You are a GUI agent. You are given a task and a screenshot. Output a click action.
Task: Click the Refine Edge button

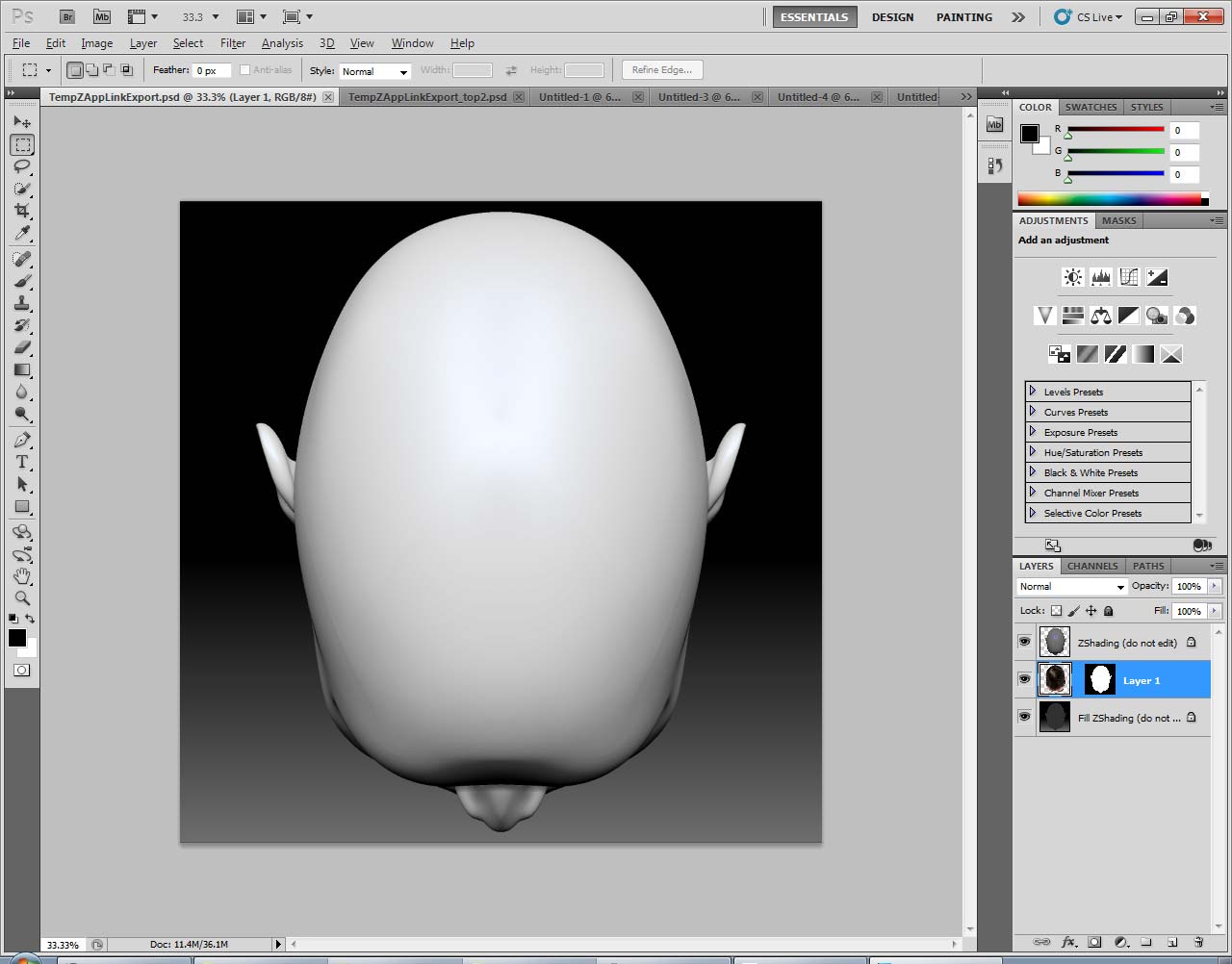click(x=662, y=70)
